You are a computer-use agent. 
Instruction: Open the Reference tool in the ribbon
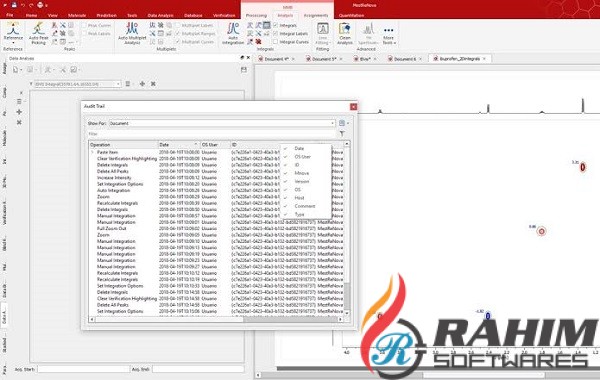(x=13, y=32)
